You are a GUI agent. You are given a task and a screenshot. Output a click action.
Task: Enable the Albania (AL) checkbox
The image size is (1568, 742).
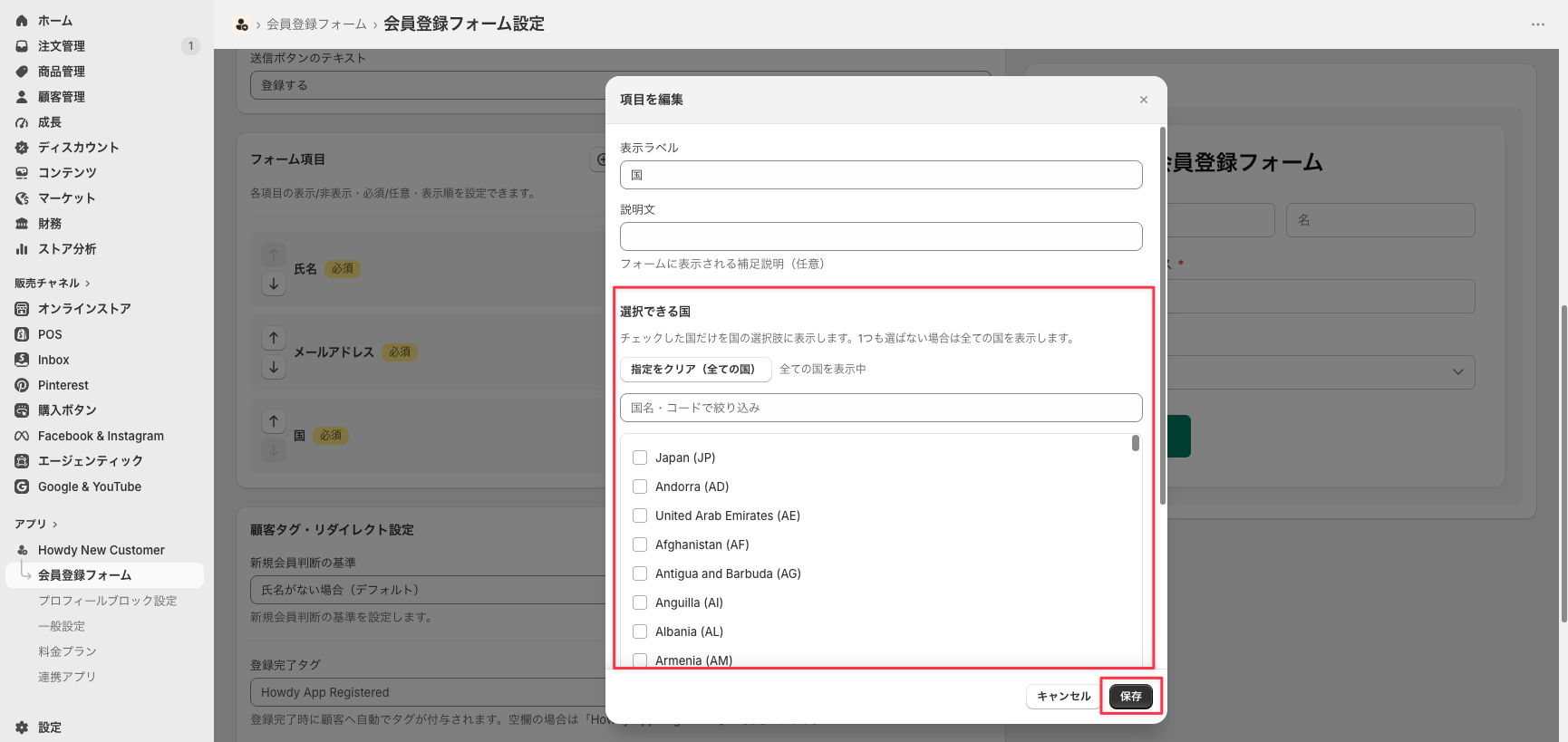pos(640,631)
